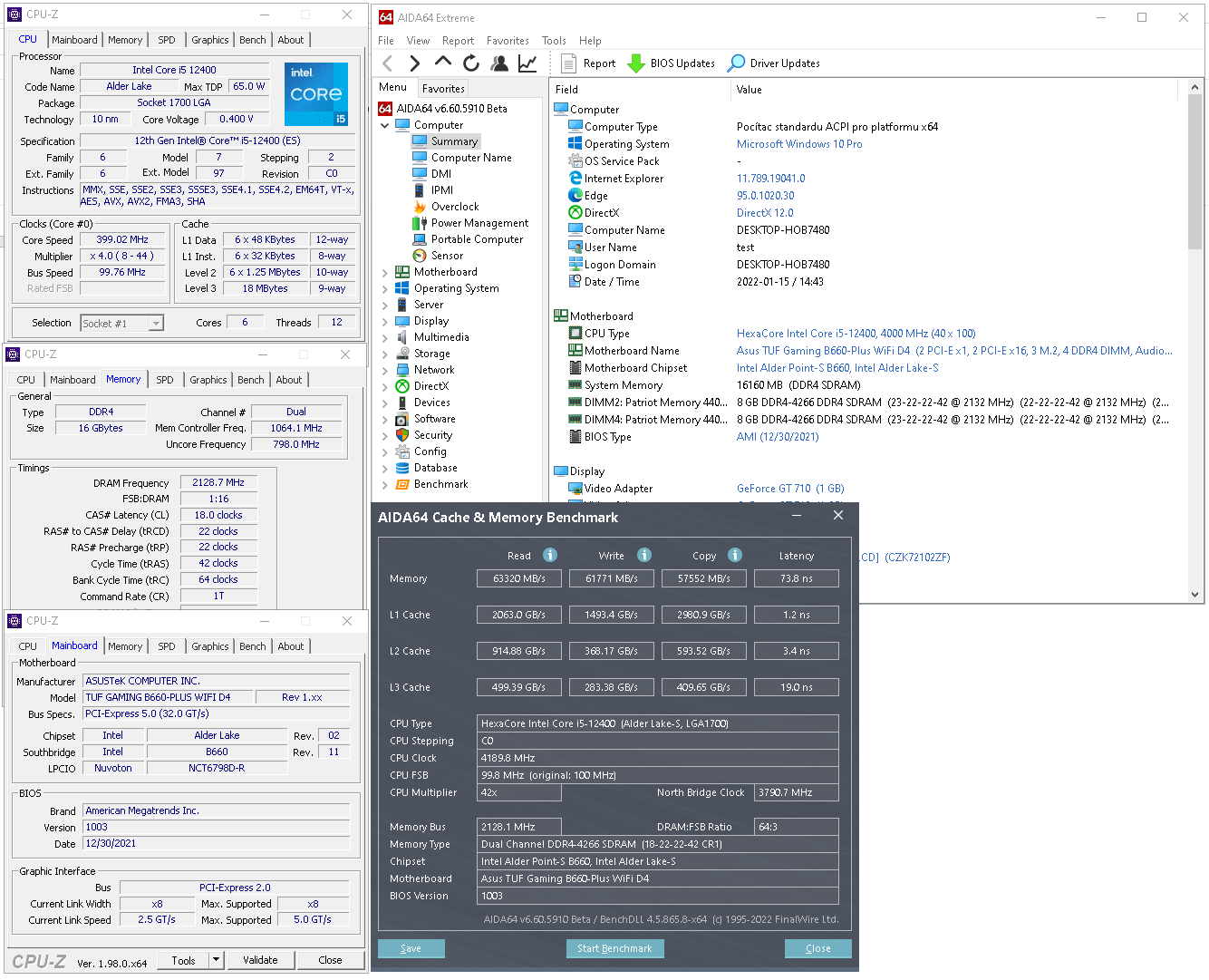Open the Favorites menu in AIDA64
1209x980 pixels.
pos(508,41)
